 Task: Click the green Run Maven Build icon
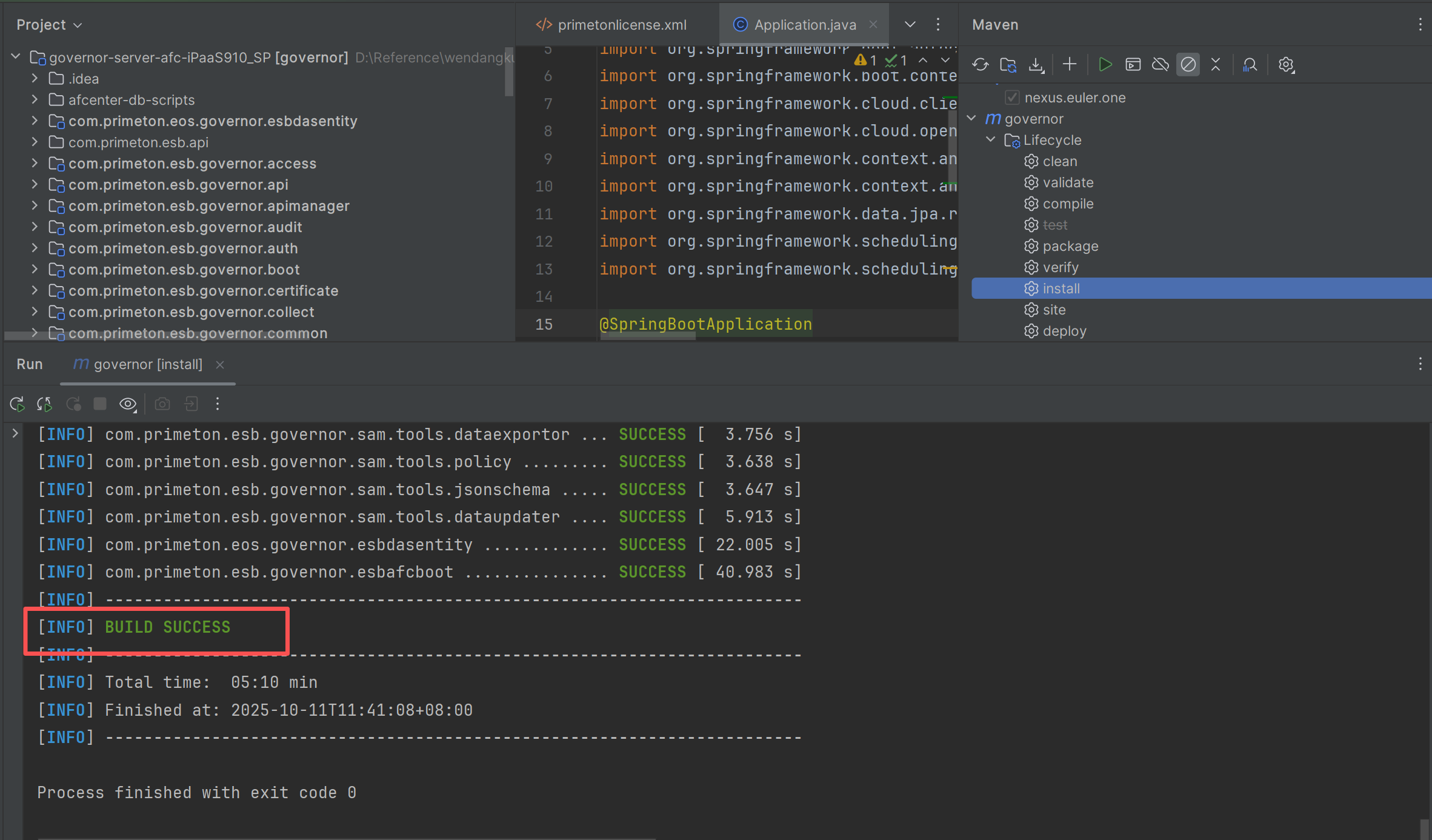(x=1104, y=65)
